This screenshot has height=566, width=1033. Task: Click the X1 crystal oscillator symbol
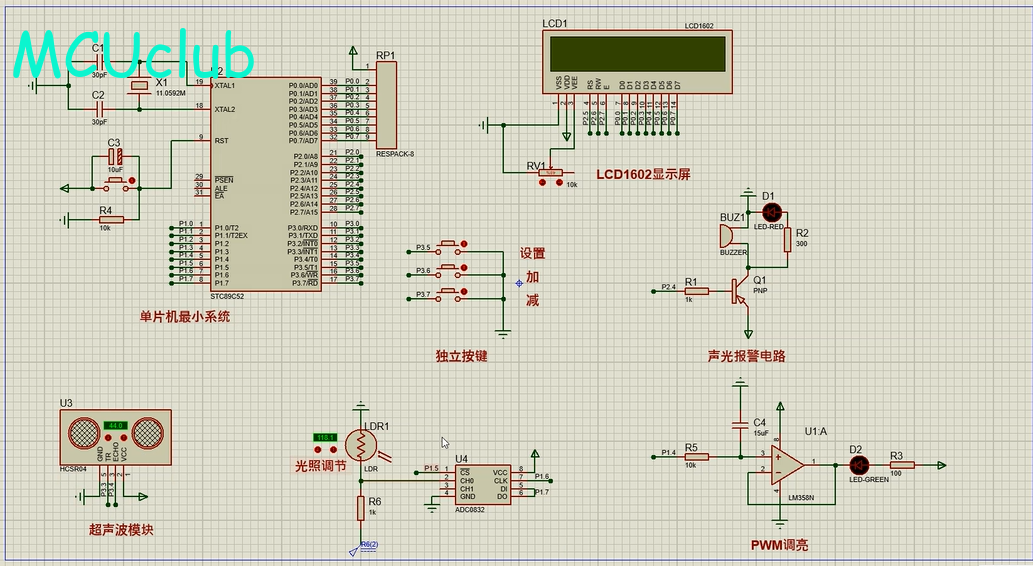(x=140, y=92)
